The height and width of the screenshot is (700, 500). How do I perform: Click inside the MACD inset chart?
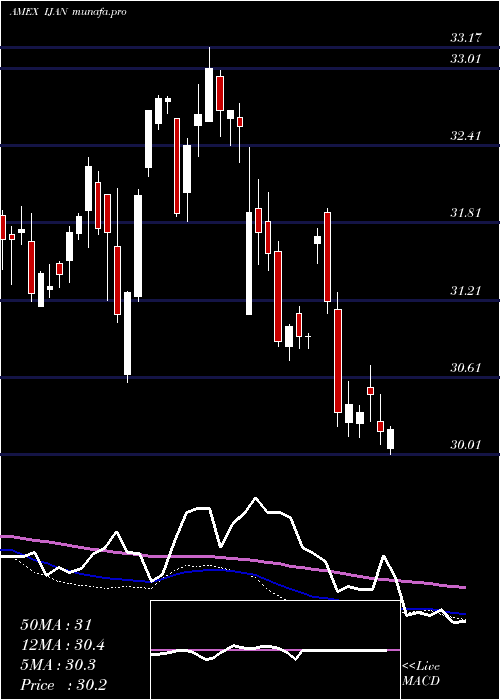click(x=275, y=650)
